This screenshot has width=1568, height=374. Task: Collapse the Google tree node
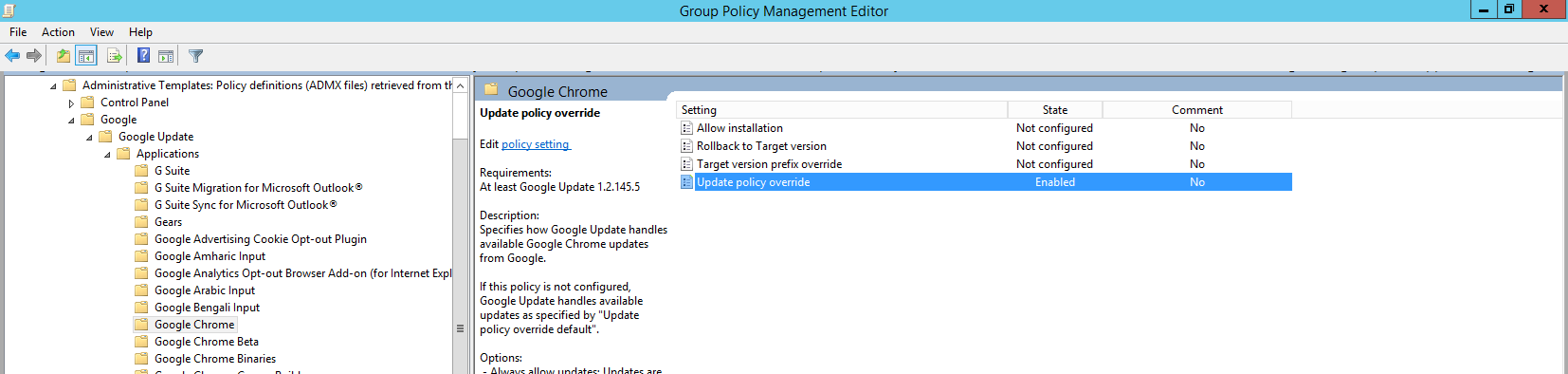coord(71,121)
